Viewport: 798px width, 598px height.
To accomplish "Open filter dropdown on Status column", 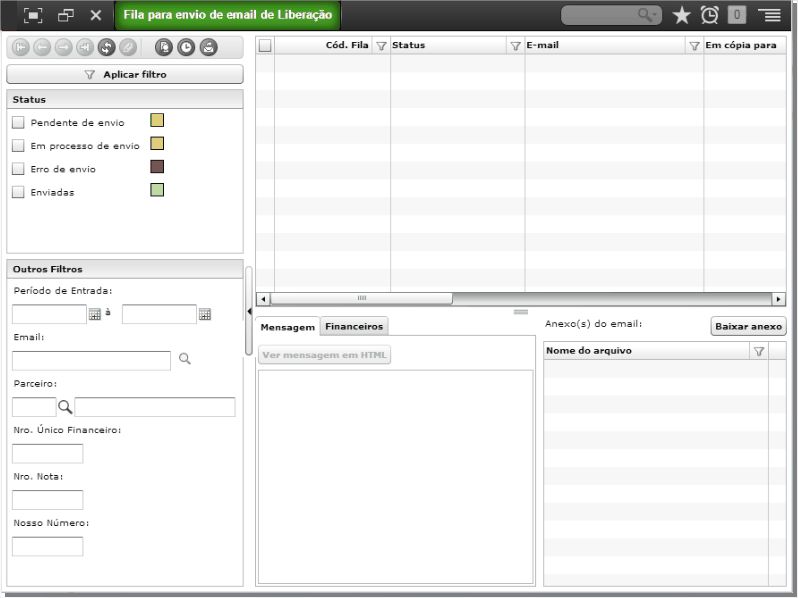I will click(515, 46).
